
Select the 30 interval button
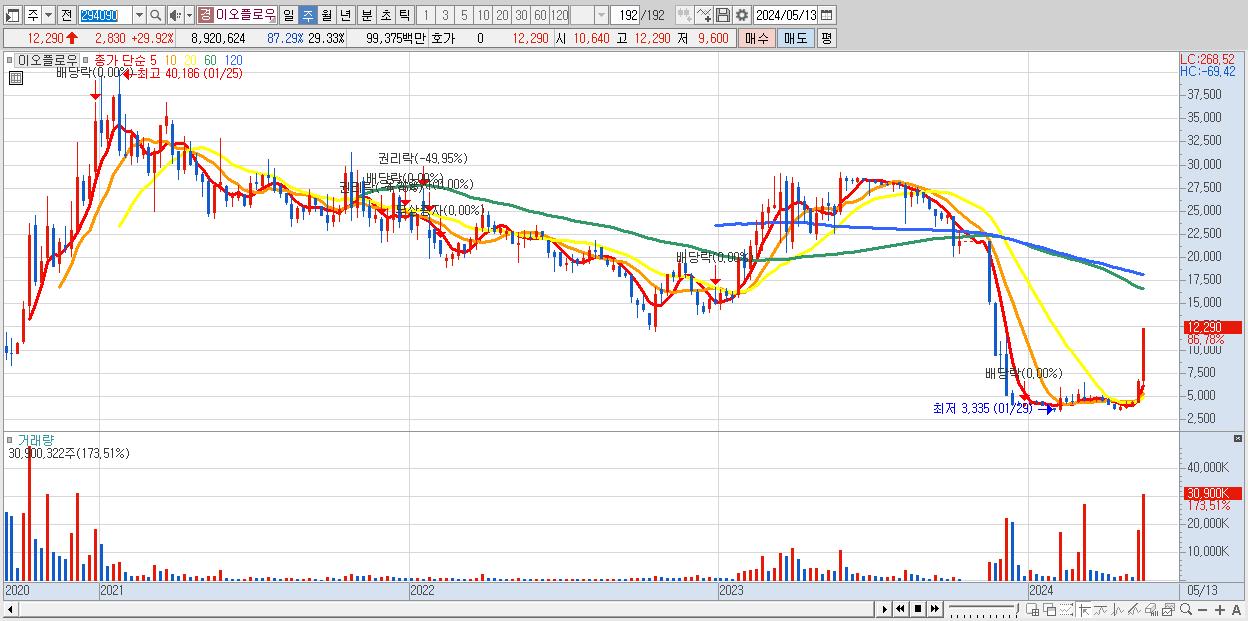click(521, 15)
